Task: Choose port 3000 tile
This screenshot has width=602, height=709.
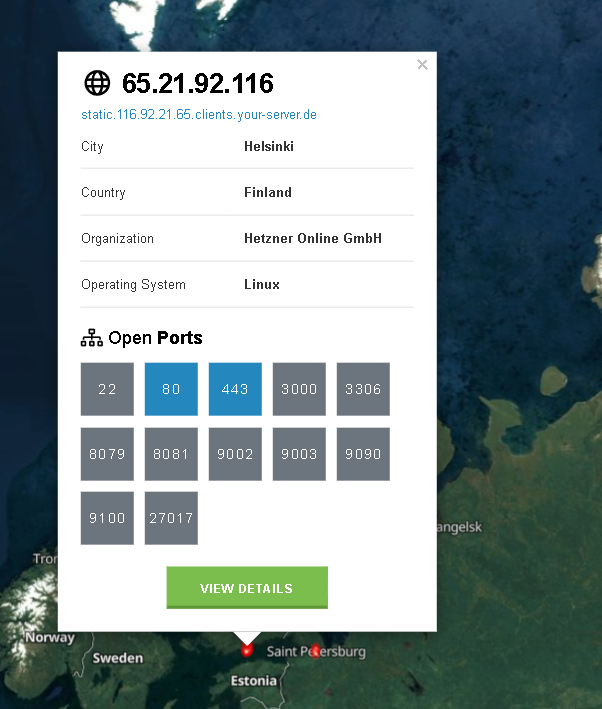Action: point(299,389)
